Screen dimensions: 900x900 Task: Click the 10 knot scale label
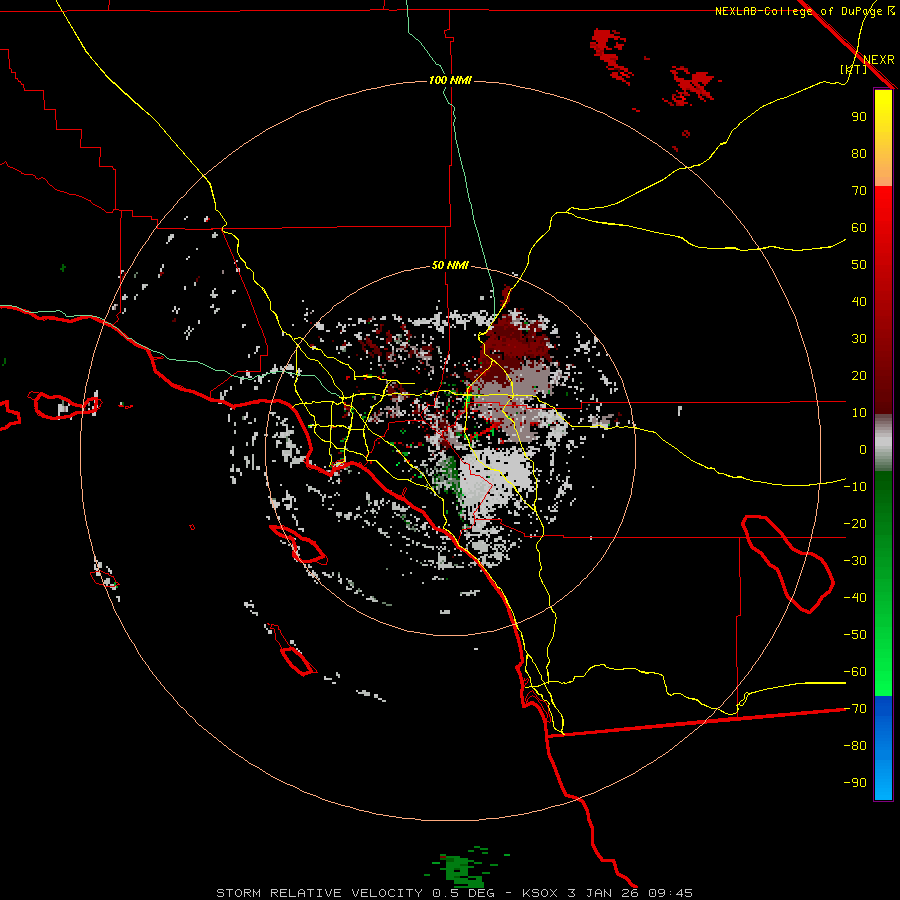859,413
